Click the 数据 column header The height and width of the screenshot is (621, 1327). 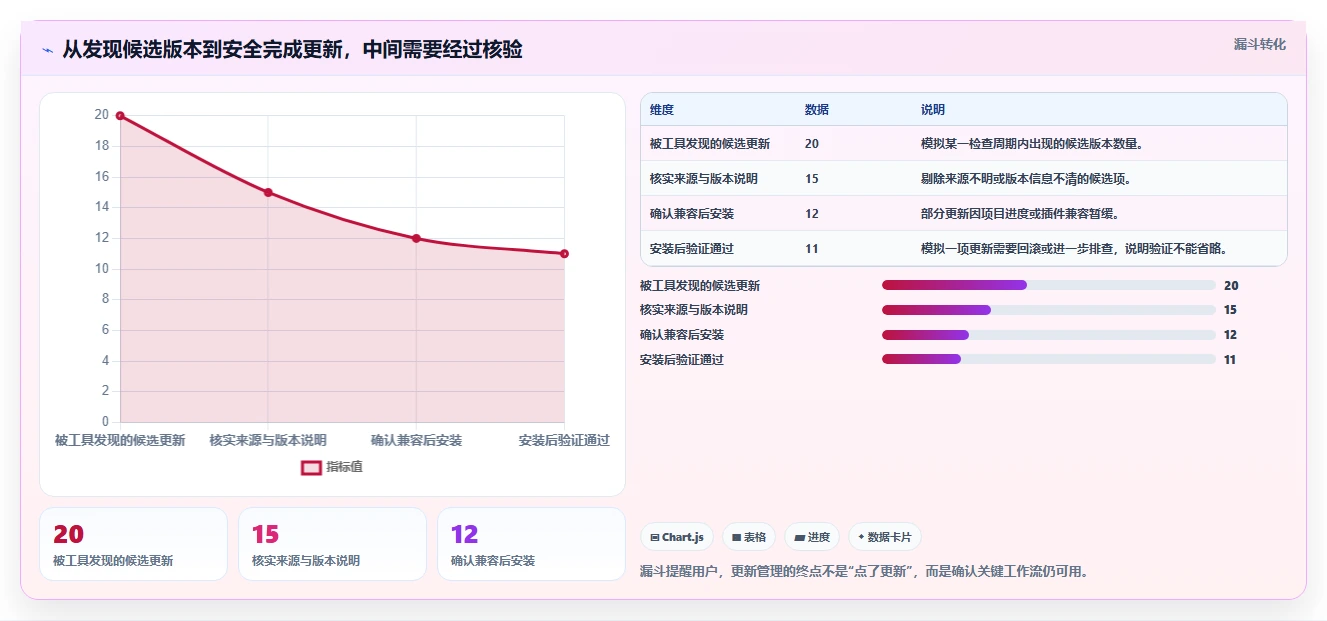(x=817, y=110)
